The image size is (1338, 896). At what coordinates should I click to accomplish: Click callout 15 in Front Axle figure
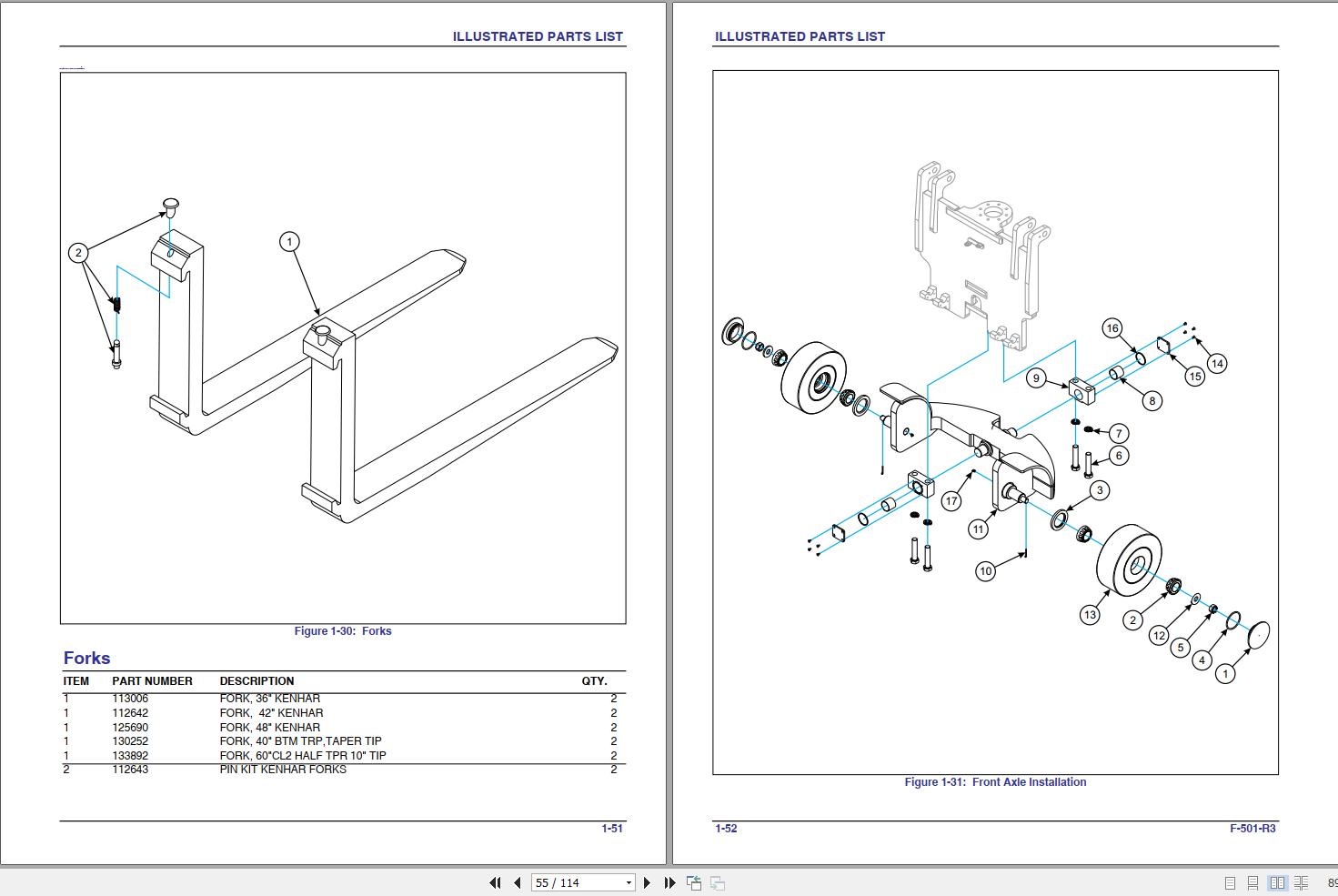click(x=1195, y=377)
